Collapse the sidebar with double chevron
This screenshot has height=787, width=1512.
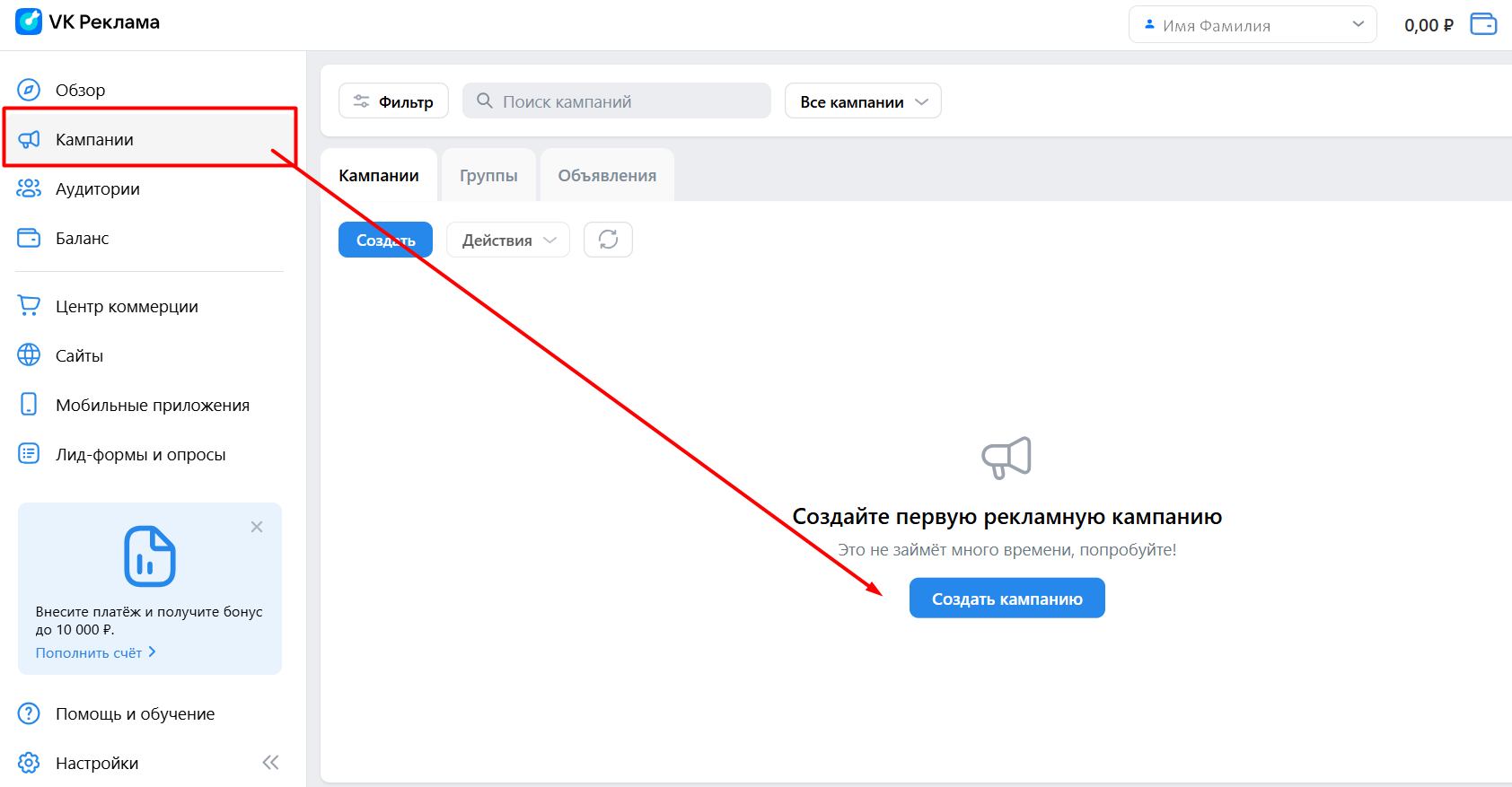pos(270,763)
